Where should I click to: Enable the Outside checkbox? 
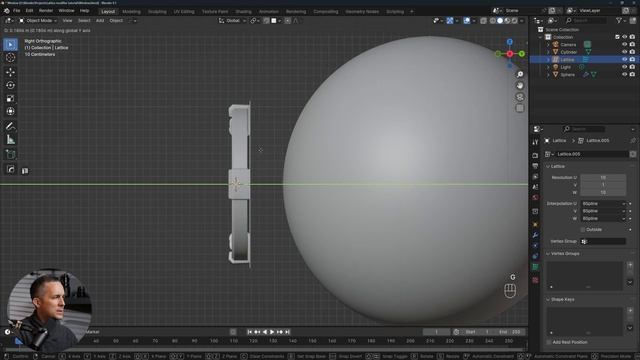point(583,230)
